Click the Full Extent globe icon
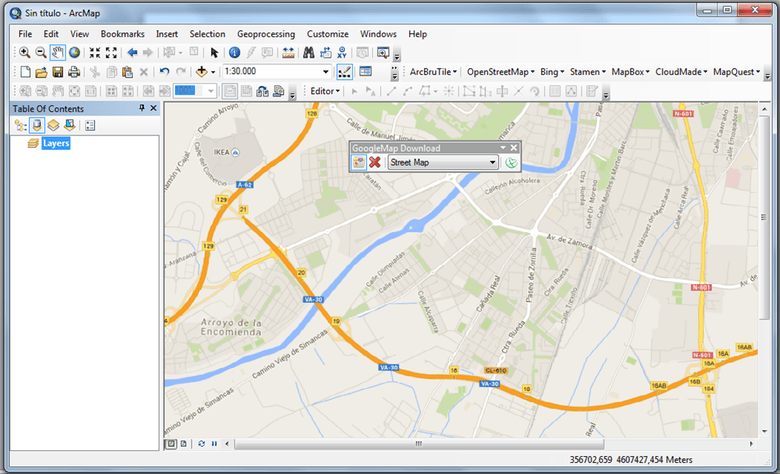 coord(75,52)
